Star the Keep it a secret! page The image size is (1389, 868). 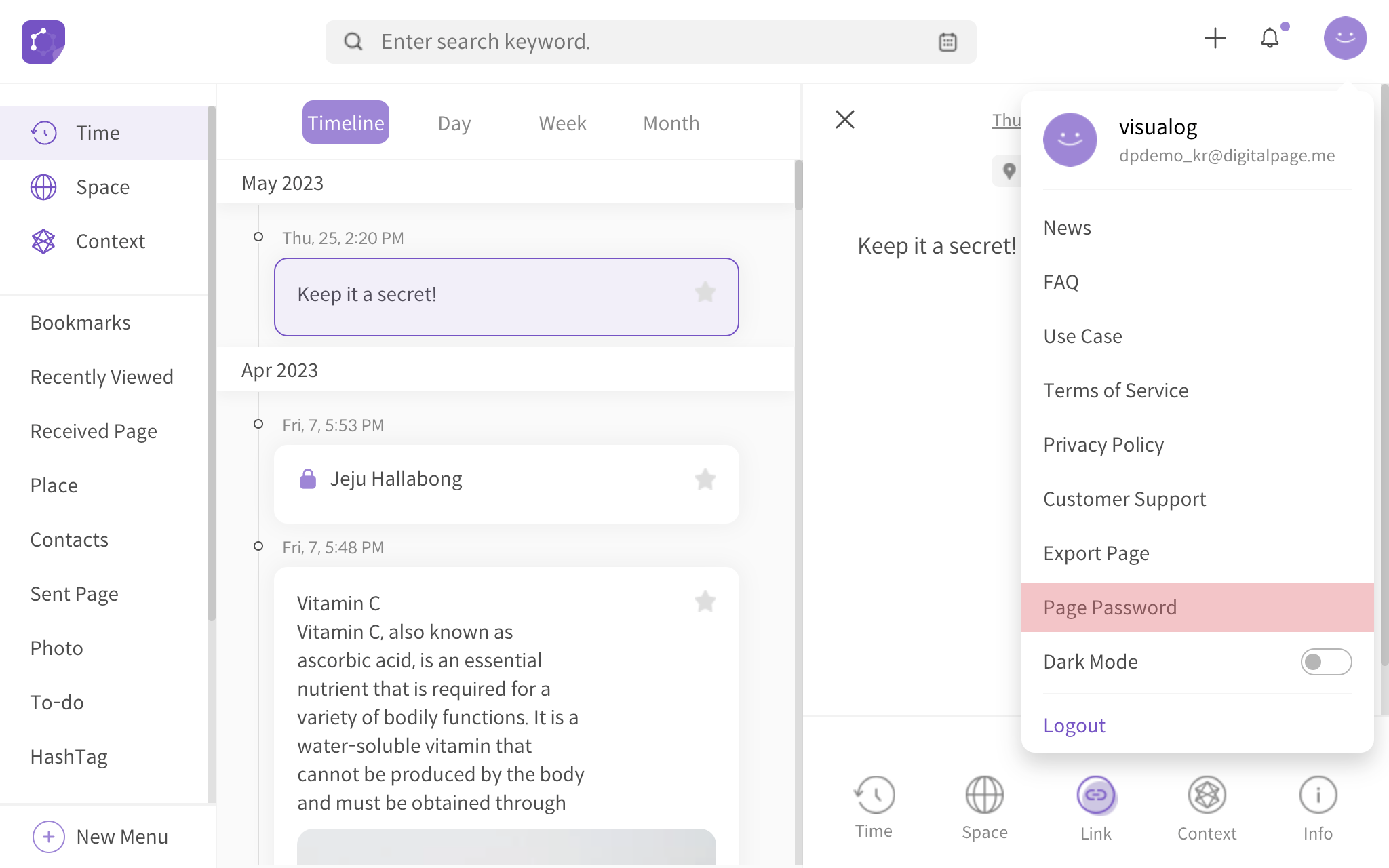tap(705, 293)
